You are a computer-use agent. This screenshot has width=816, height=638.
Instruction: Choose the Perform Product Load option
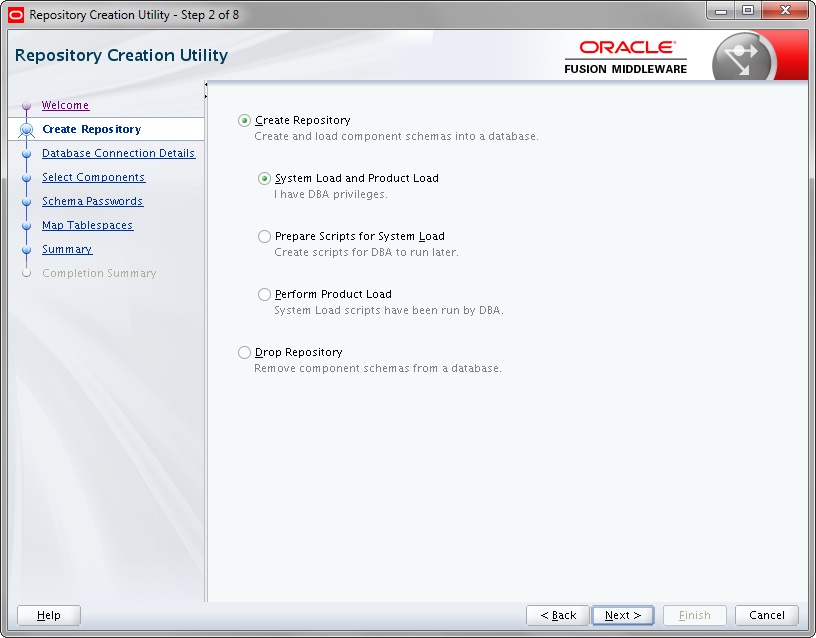click(x=264, y=295)
